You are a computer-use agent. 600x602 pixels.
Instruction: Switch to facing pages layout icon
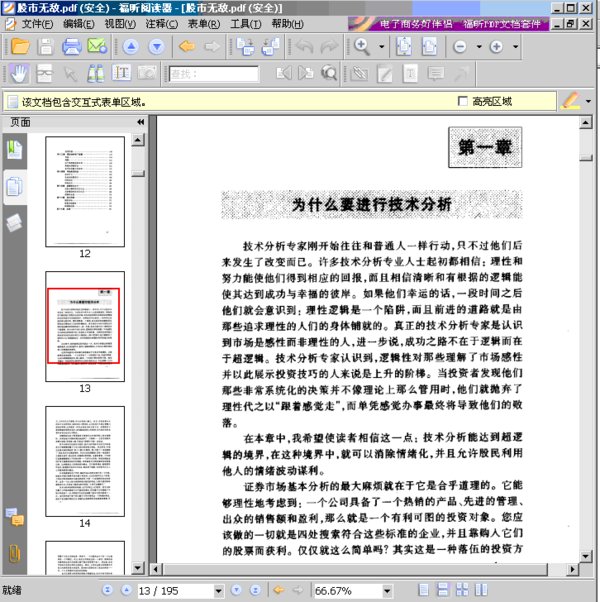(x=481, y=590)
